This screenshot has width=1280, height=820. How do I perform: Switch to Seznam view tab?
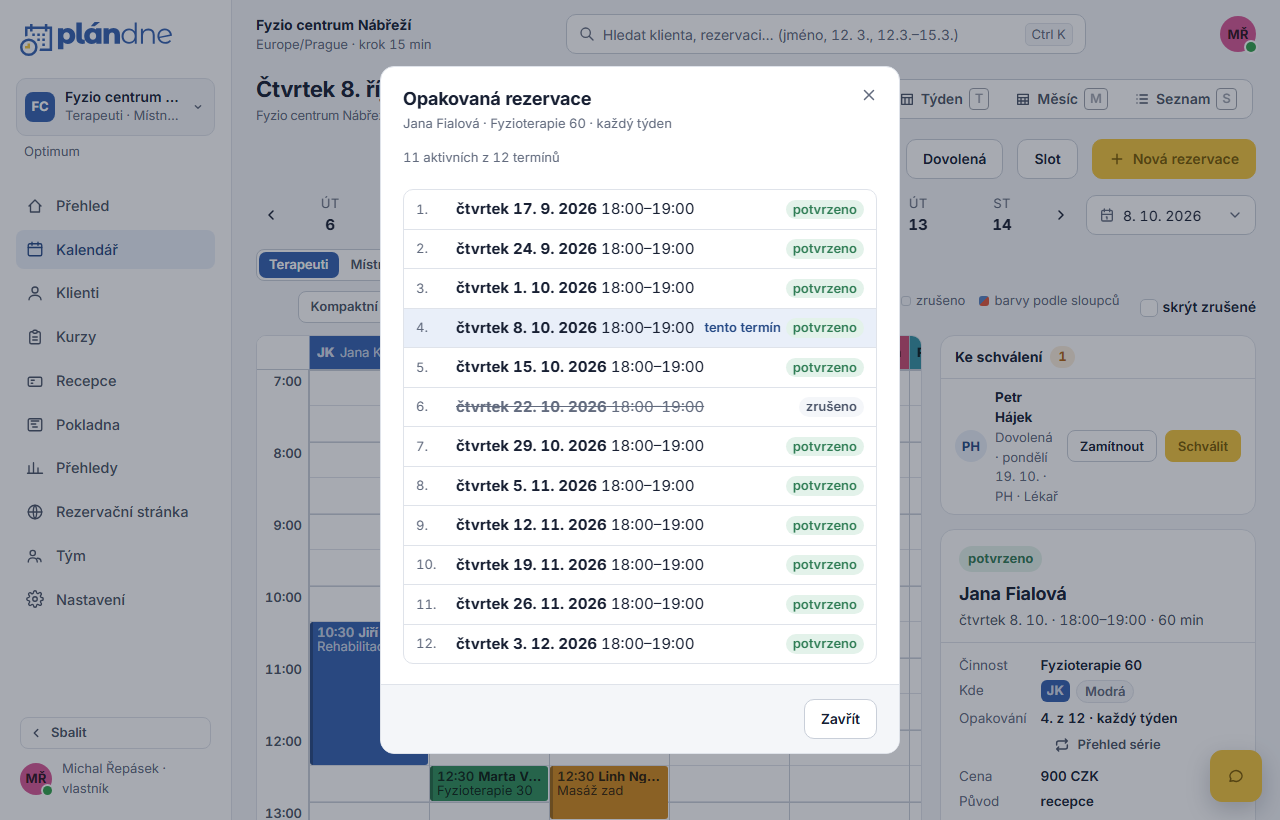click(1184, 99)
